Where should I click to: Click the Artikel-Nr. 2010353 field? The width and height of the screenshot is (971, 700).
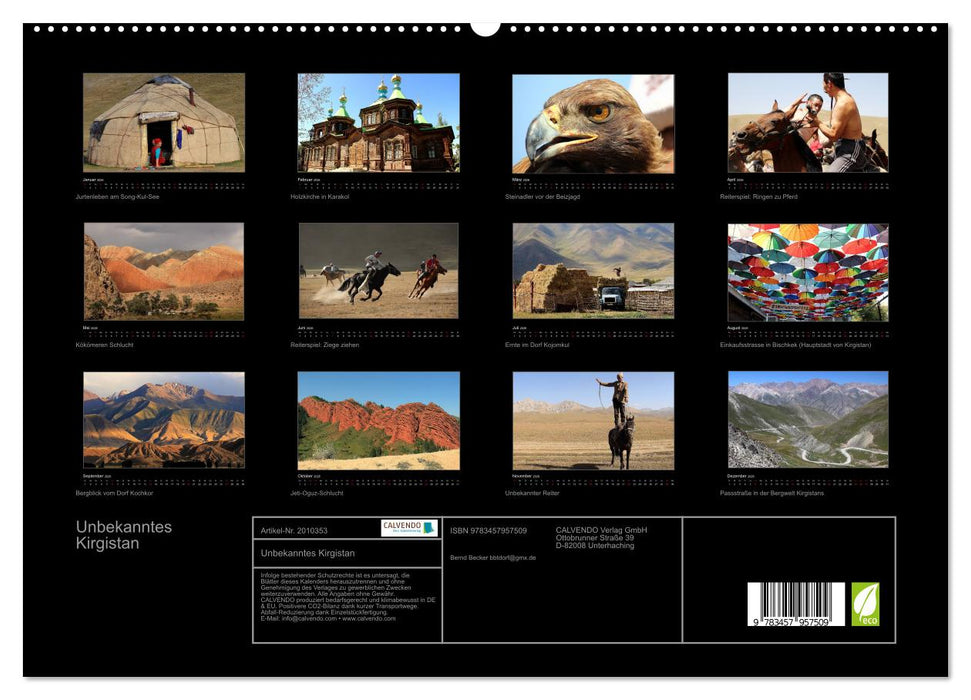click(296, 530)
